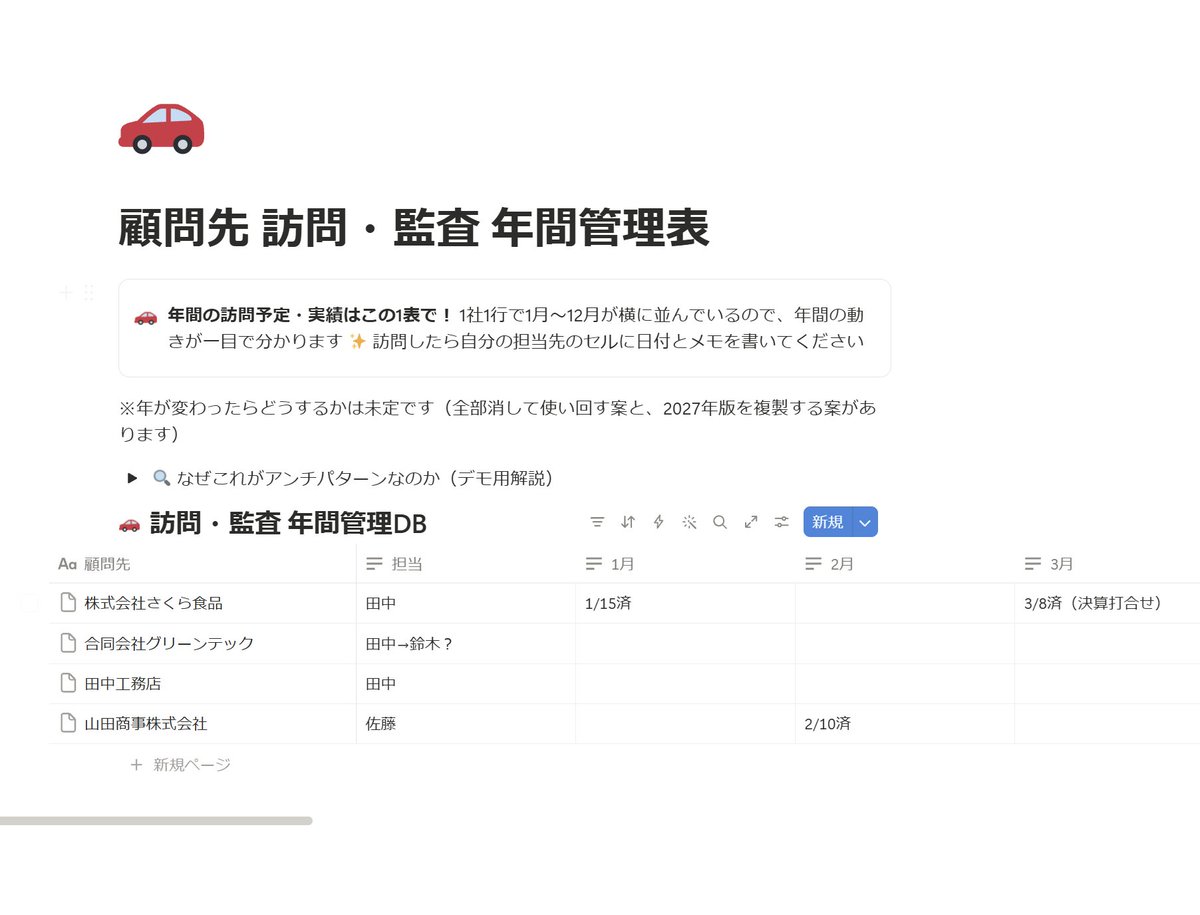Image resolution: width=1200 pixels, height=915 pixels.
Task: Click the empty 2月 cell for さくら食品
Action: point(905,603)
